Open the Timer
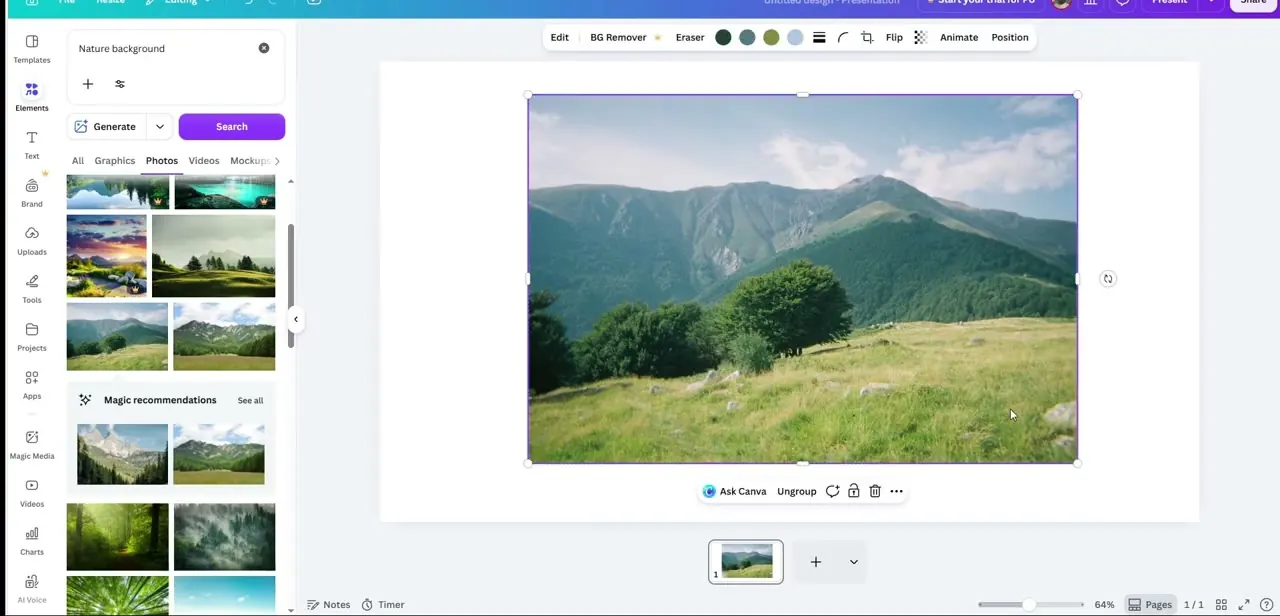The image size is (1280, 616). (383, 605)
